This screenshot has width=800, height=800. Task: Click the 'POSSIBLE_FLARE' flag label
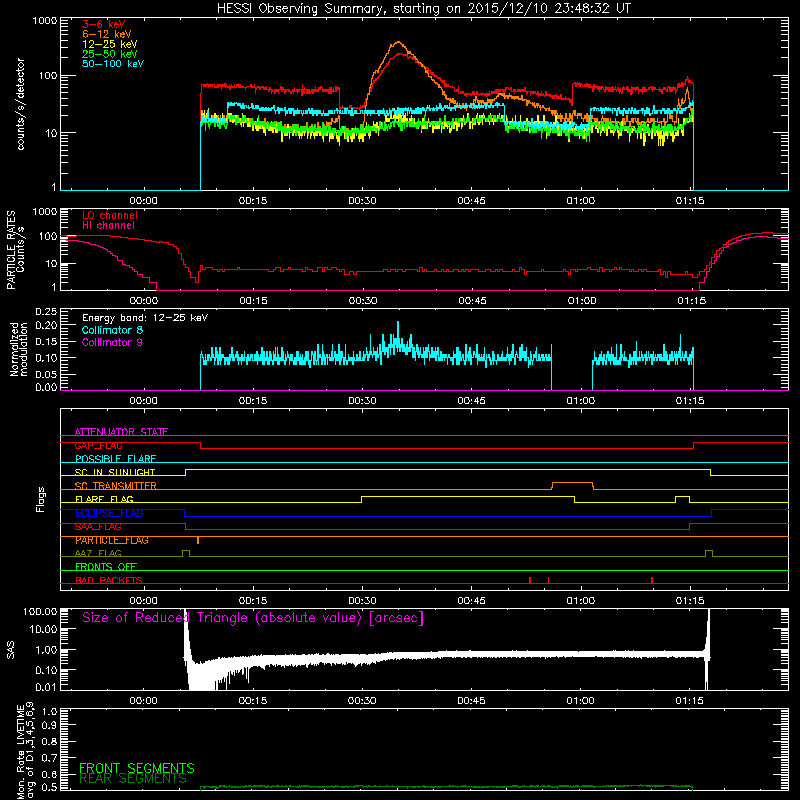[x=115, y=459]
